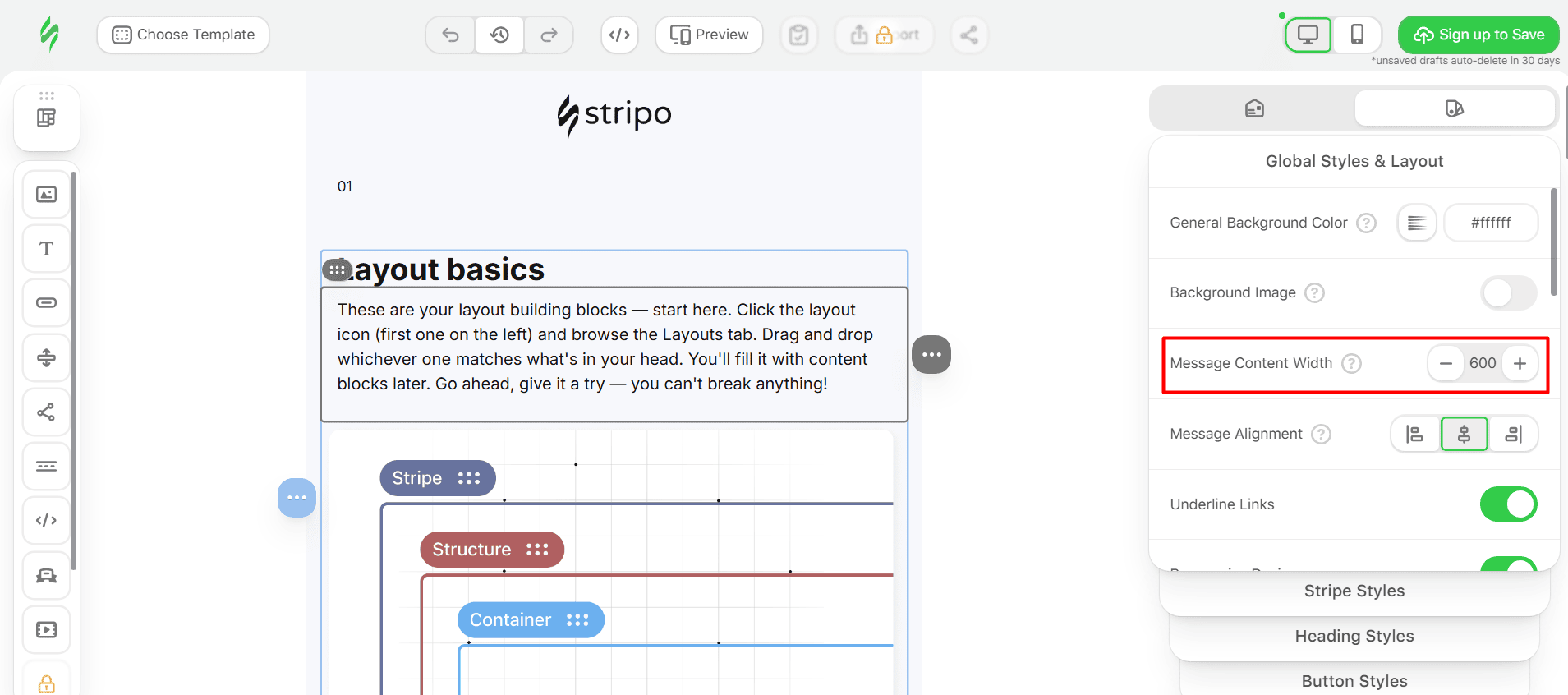Screen dimensions: 1568x695
Task: Select the Text block tool
Action: [x=47, y=249]
